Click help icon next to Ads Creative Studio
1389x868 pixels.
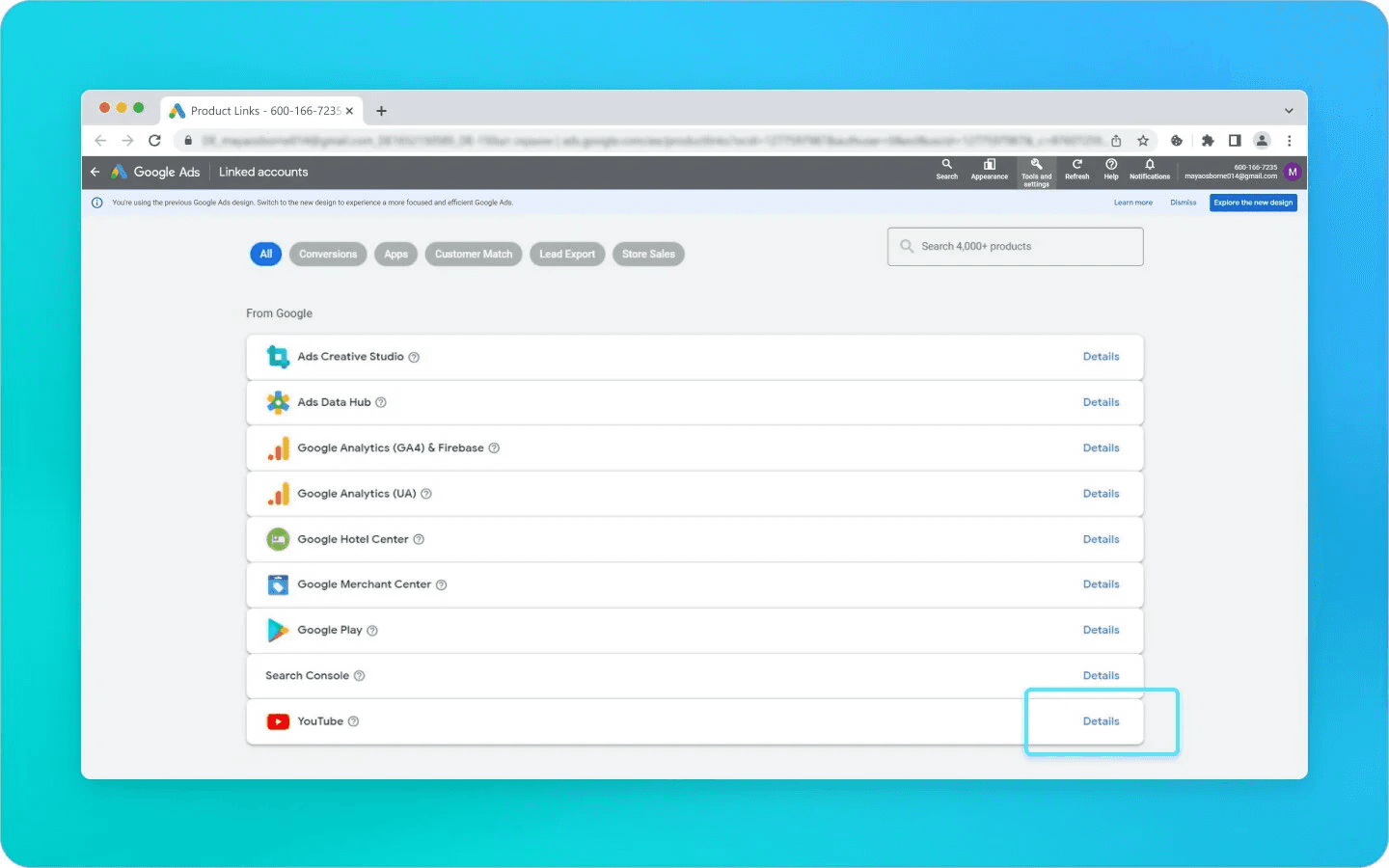[414, 357]
